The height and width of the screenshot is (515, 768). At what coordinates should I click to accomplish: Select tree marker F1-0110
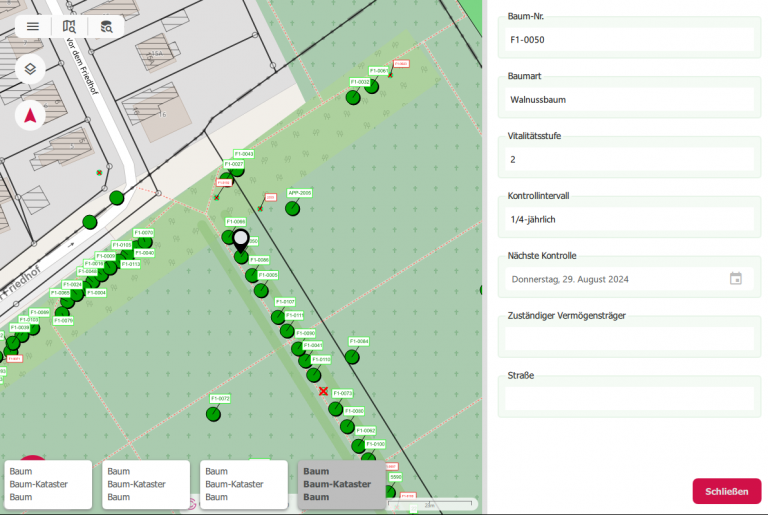point(313,375)
